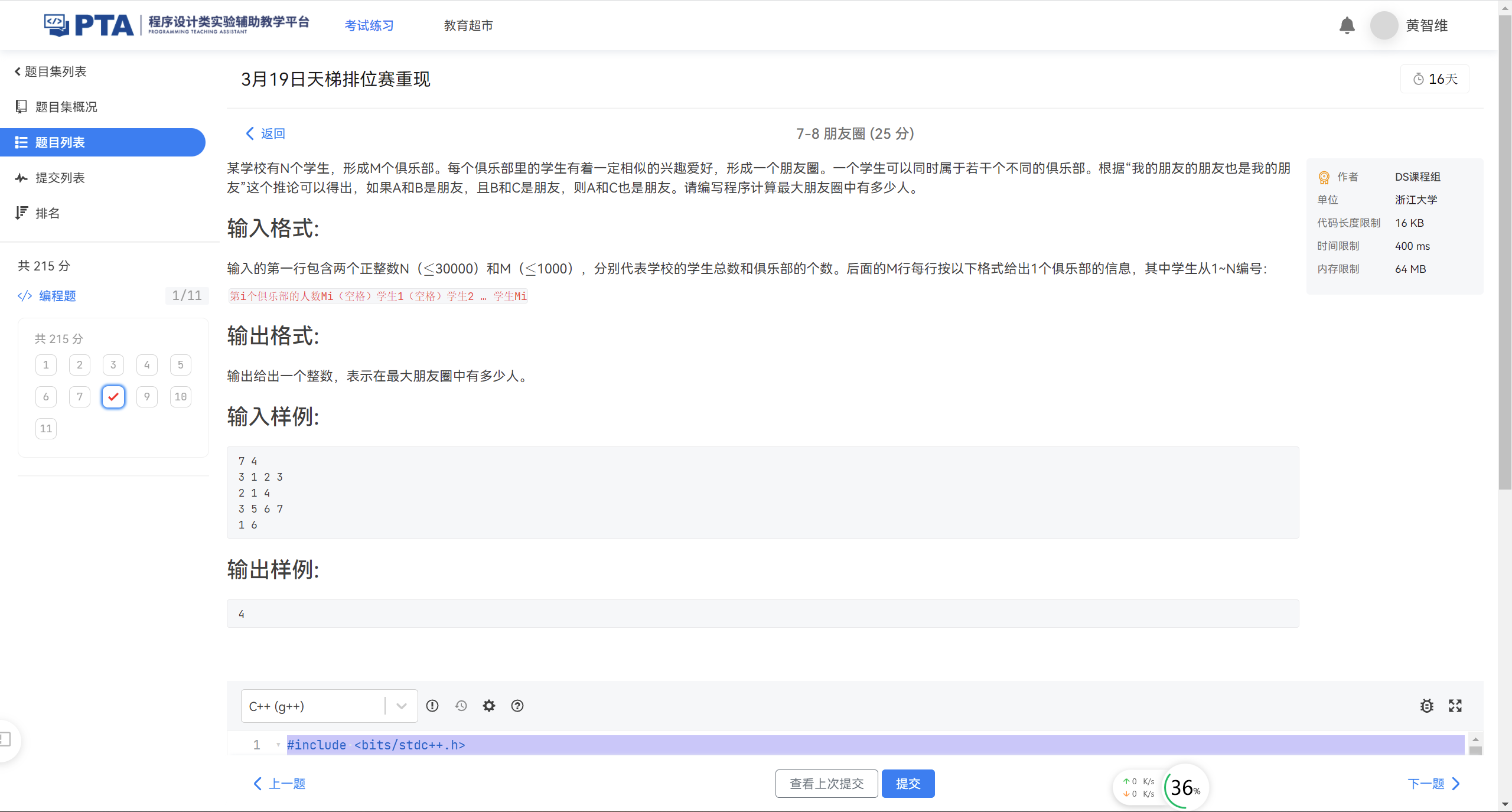Jump to problem 11
This screenshot has width=1512, height=812.
46,429
